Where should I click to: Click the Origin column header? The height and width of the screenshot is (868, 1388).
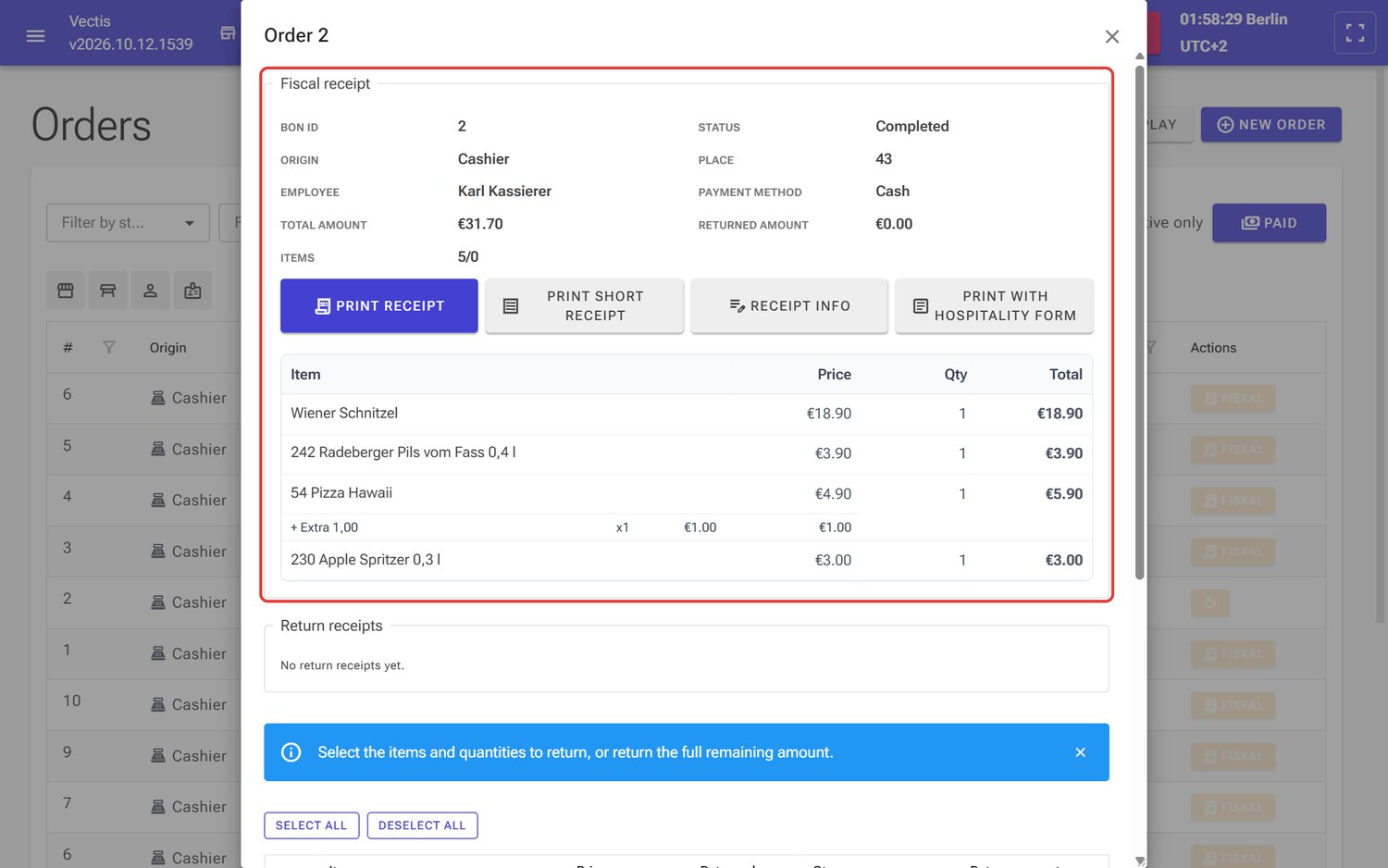pyautogui.click(x=168, y=348)
